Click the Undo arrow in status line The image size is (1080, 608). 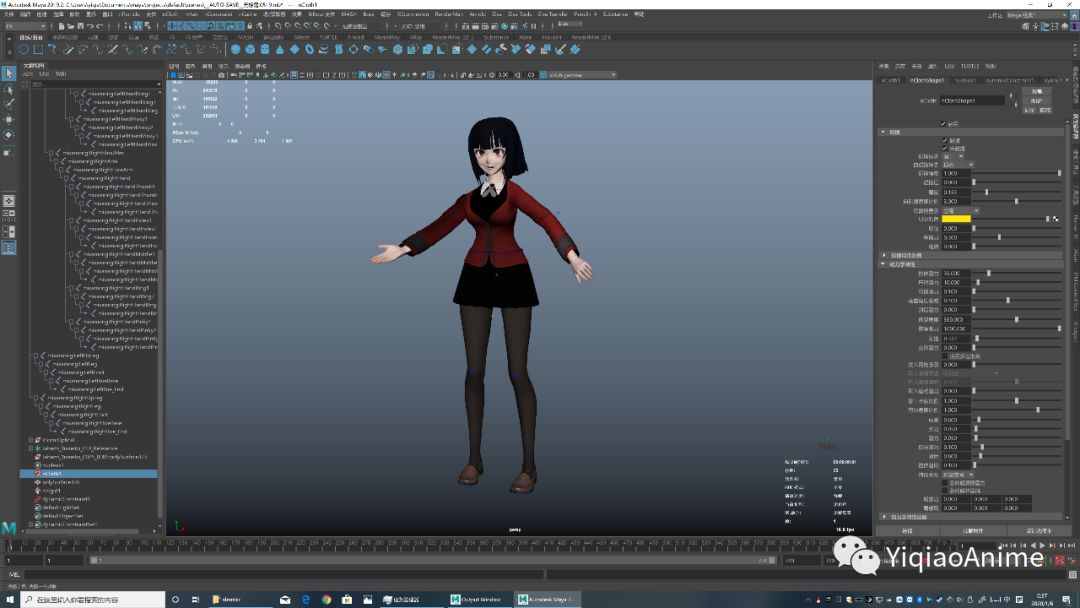click(x=90, y=26)
